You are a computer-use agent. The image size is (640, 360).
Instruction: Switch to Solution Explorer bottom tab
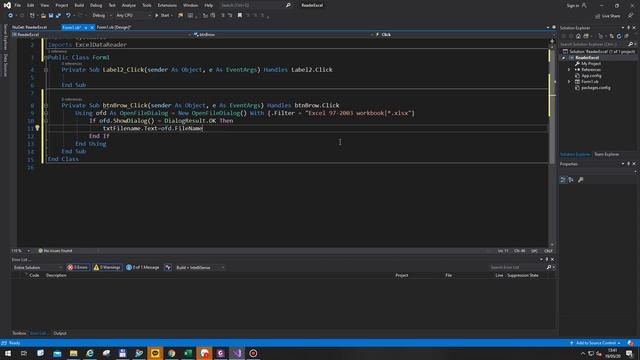click(575, 154)
